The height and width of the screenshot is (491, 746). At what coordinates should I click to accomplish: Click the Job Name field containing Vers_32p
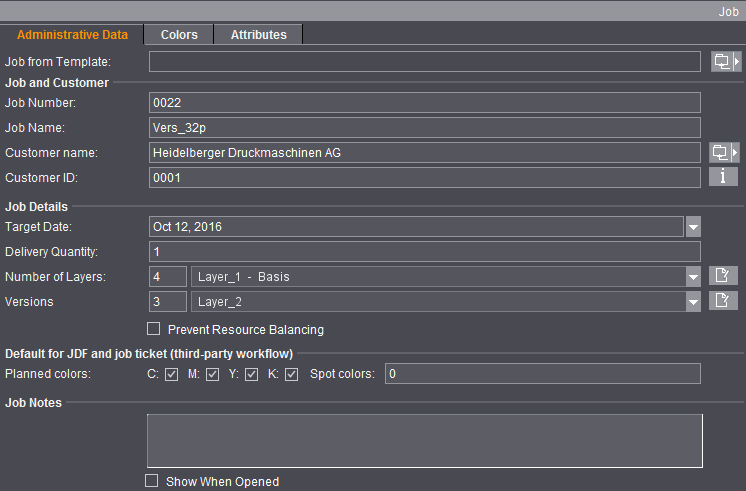[425, 127]
